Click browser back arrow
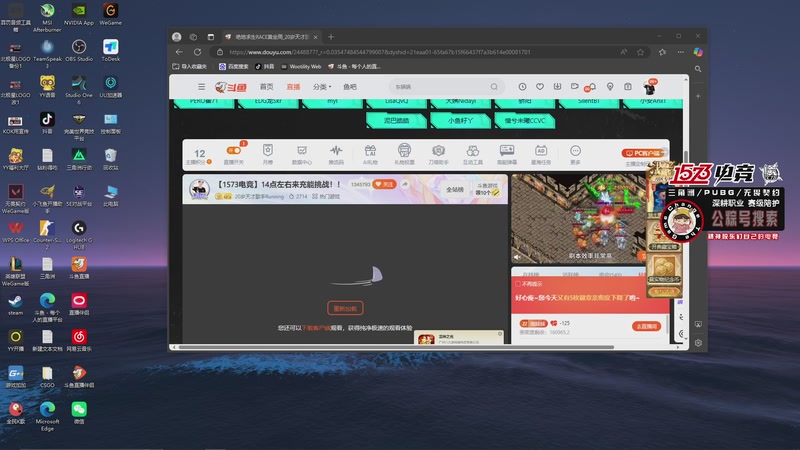 click(x=179, y=52)
